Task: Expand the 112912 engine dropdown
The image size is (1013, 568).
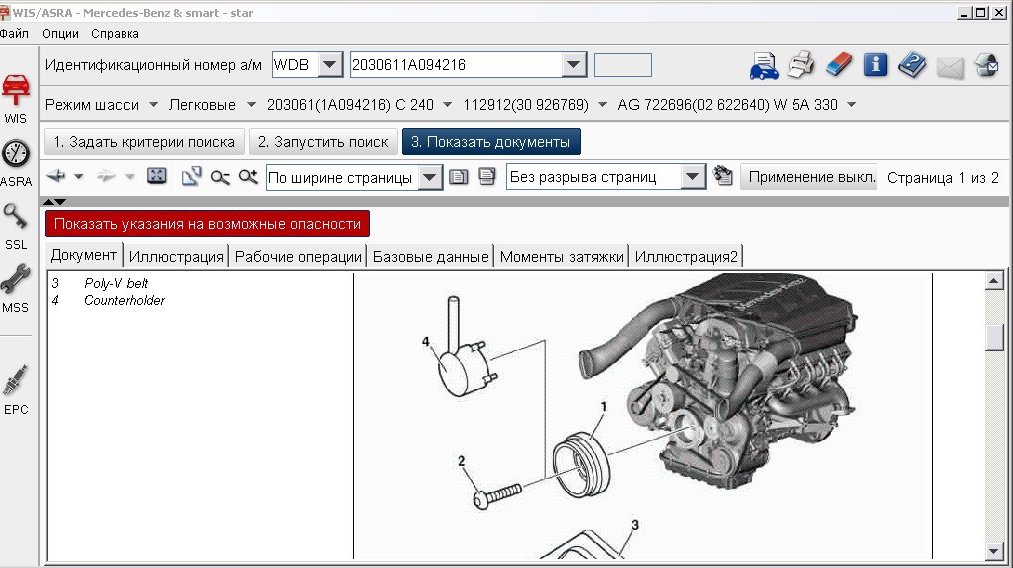Action: coord(602,105)
